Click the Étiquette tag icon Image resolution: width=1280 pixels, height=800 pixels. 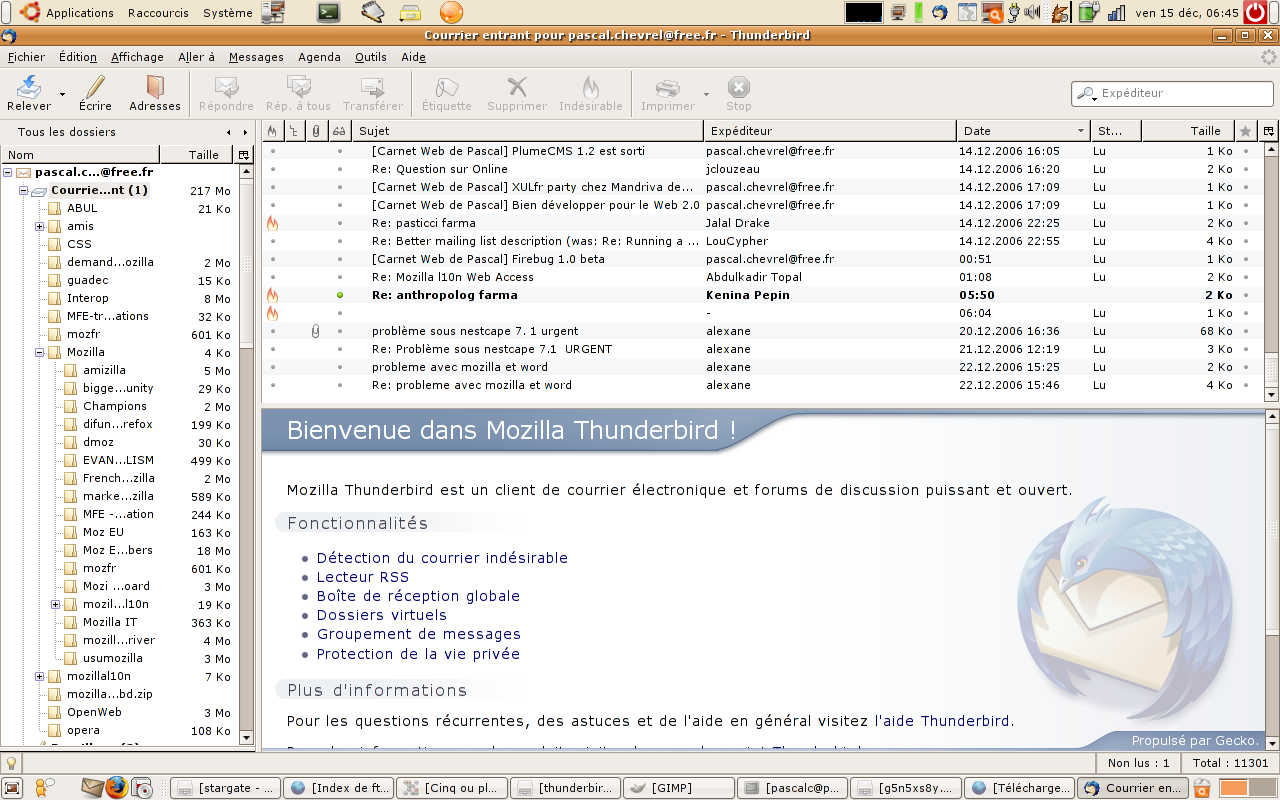[446, 87]
